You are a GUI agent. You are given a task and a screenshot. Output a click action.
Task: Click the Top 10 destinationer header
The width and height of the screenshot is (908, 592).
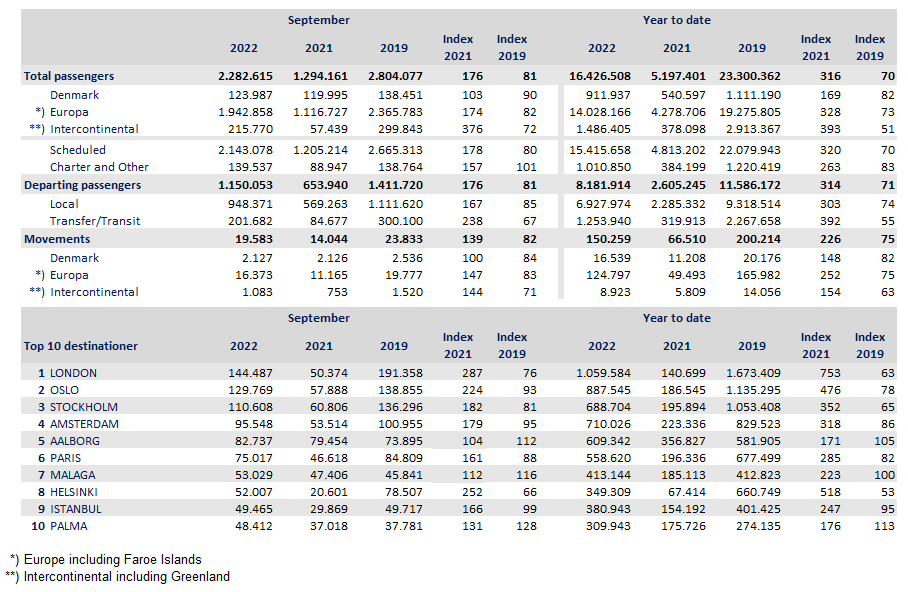pos(81,346)
